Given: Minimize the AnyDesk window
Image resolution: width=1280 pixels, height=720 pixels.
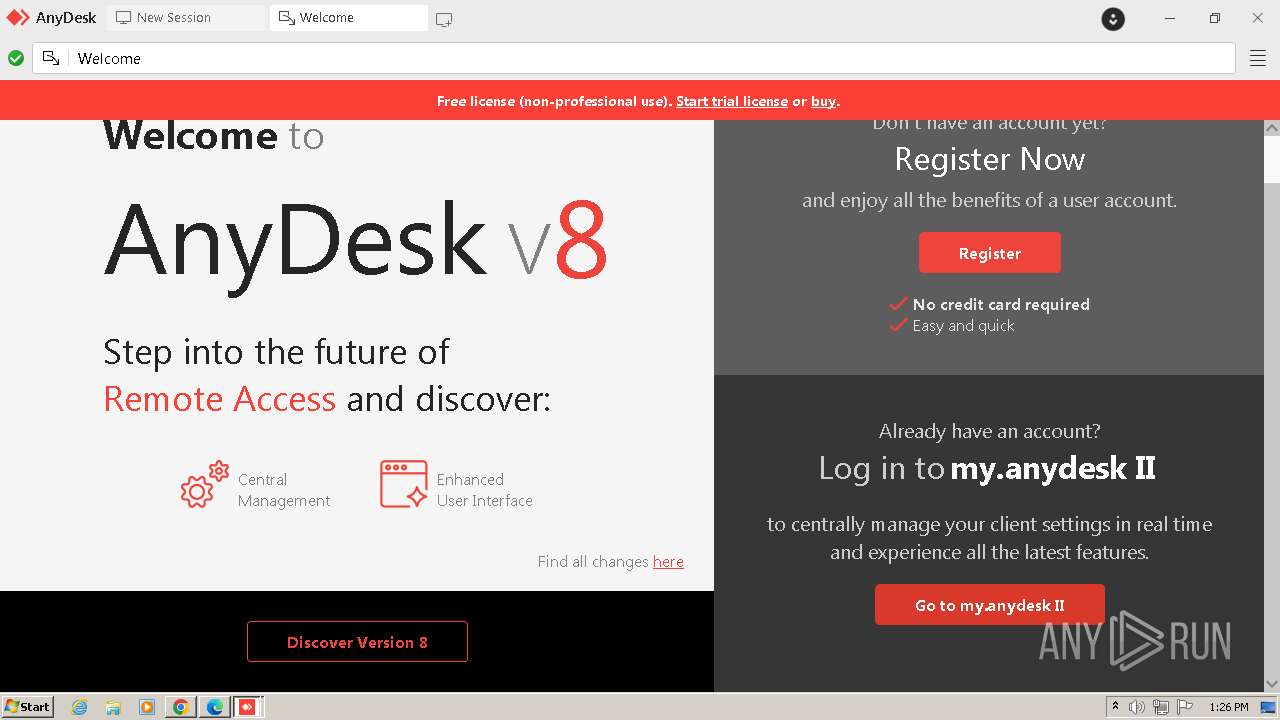Looking at the screenshot, I should [1170, 18].
